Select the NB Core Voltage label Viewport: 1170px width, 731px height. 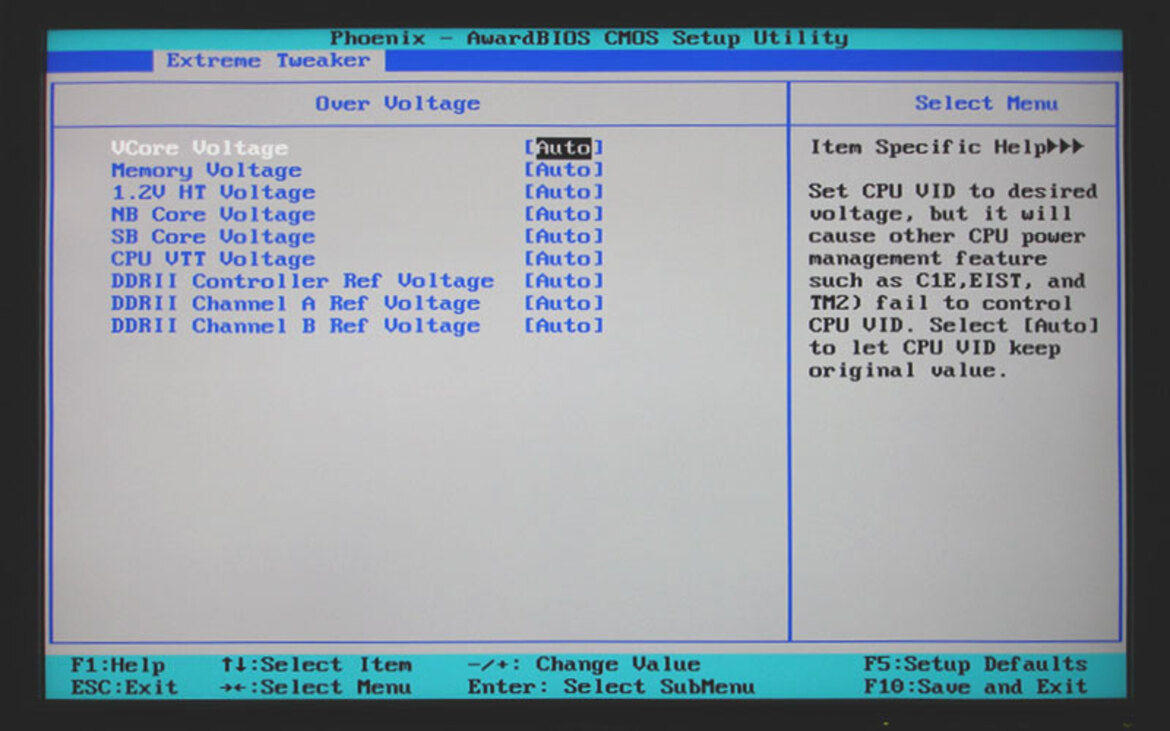pyautogui.click(x=213, y=215)
